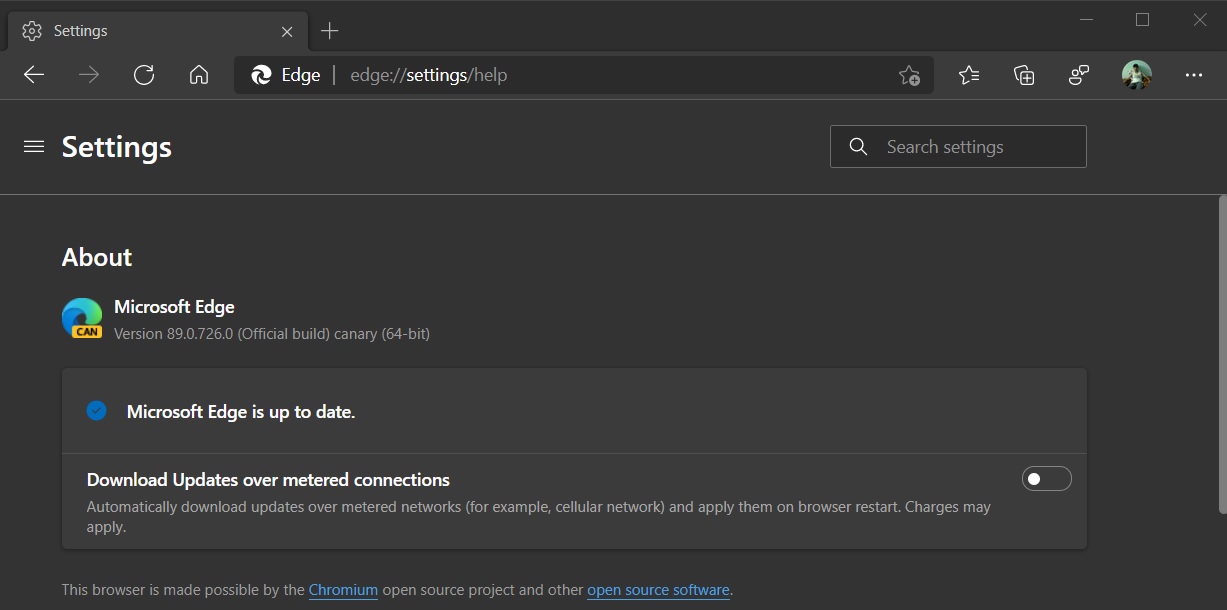Close the Settings tab

[287, 31]
